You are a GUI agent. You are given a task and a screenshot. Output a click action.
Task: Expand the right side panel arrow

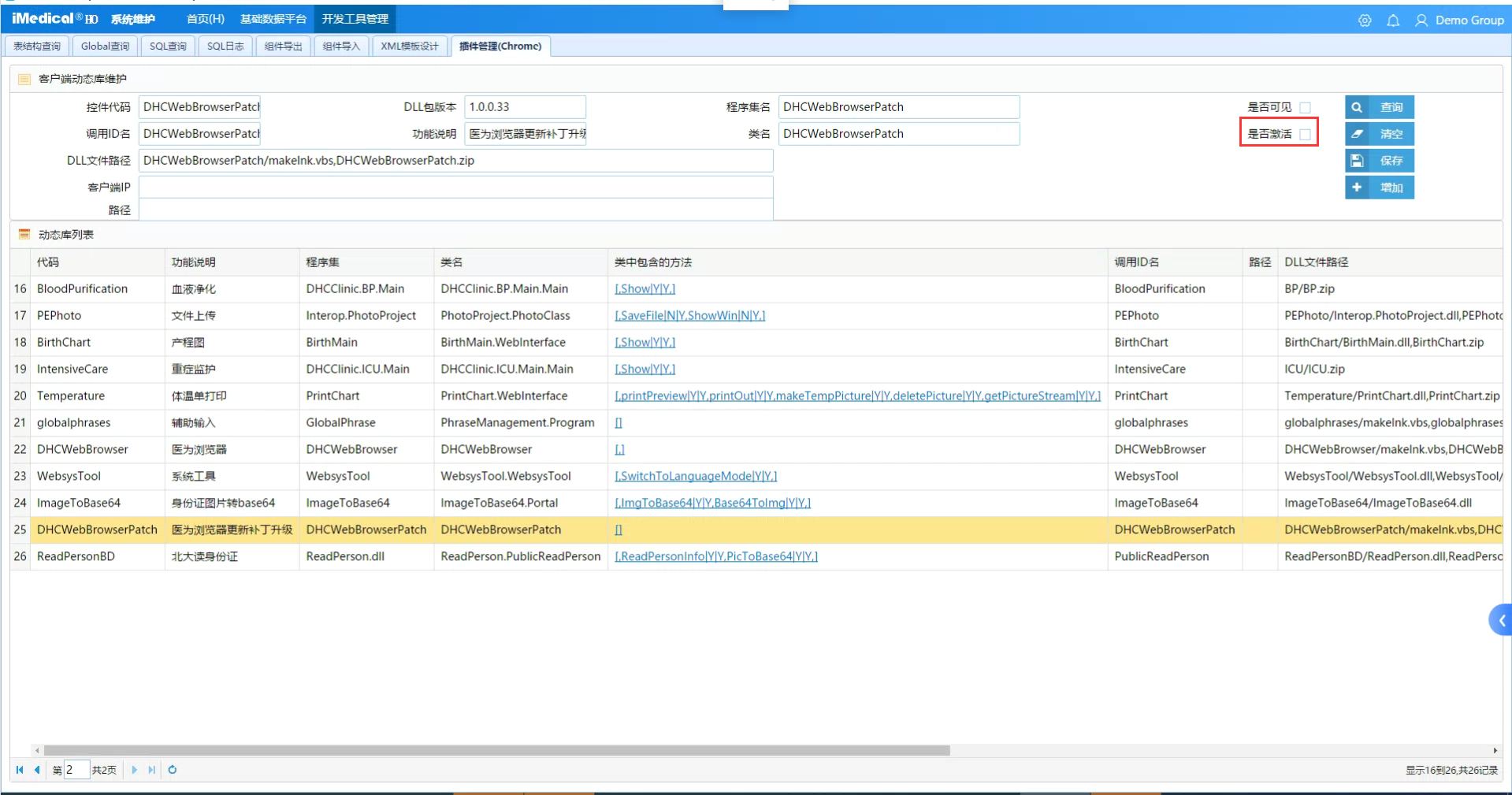click(x=1501, y=620)
